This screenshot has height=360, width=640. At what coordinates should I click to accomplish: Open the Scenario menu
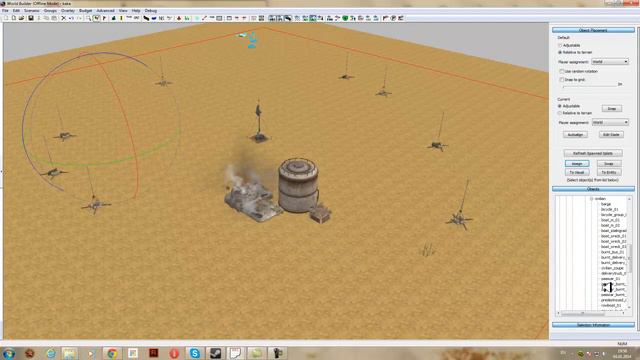[x=31, y=11]
